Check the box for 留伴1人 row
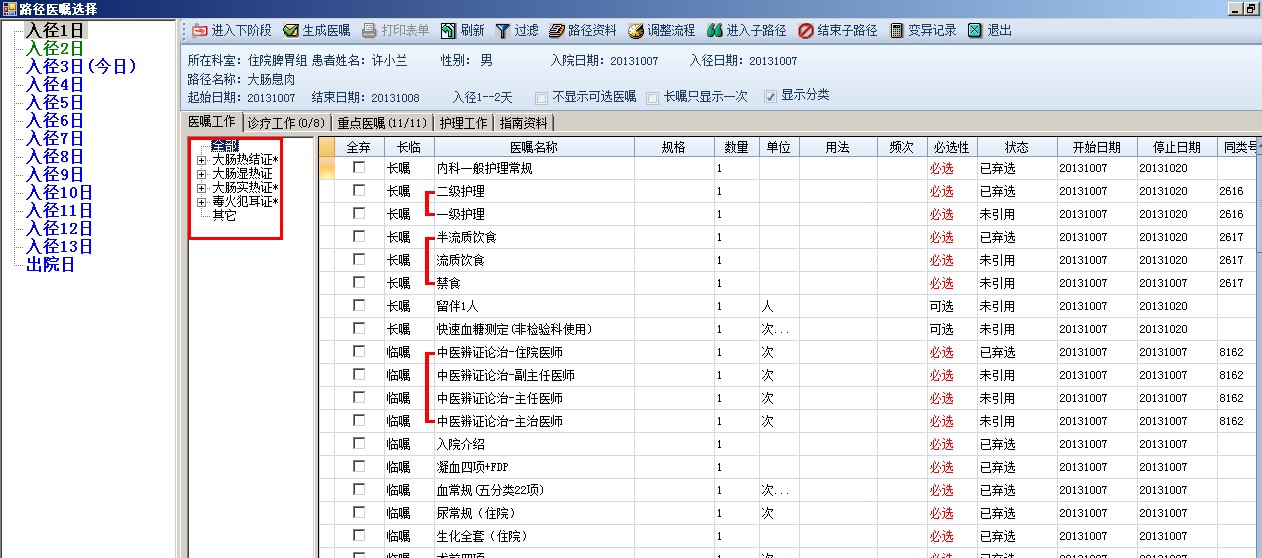The height and width of the screenshot is (558, 1262). pyautogui.click(x=359, y=306)
